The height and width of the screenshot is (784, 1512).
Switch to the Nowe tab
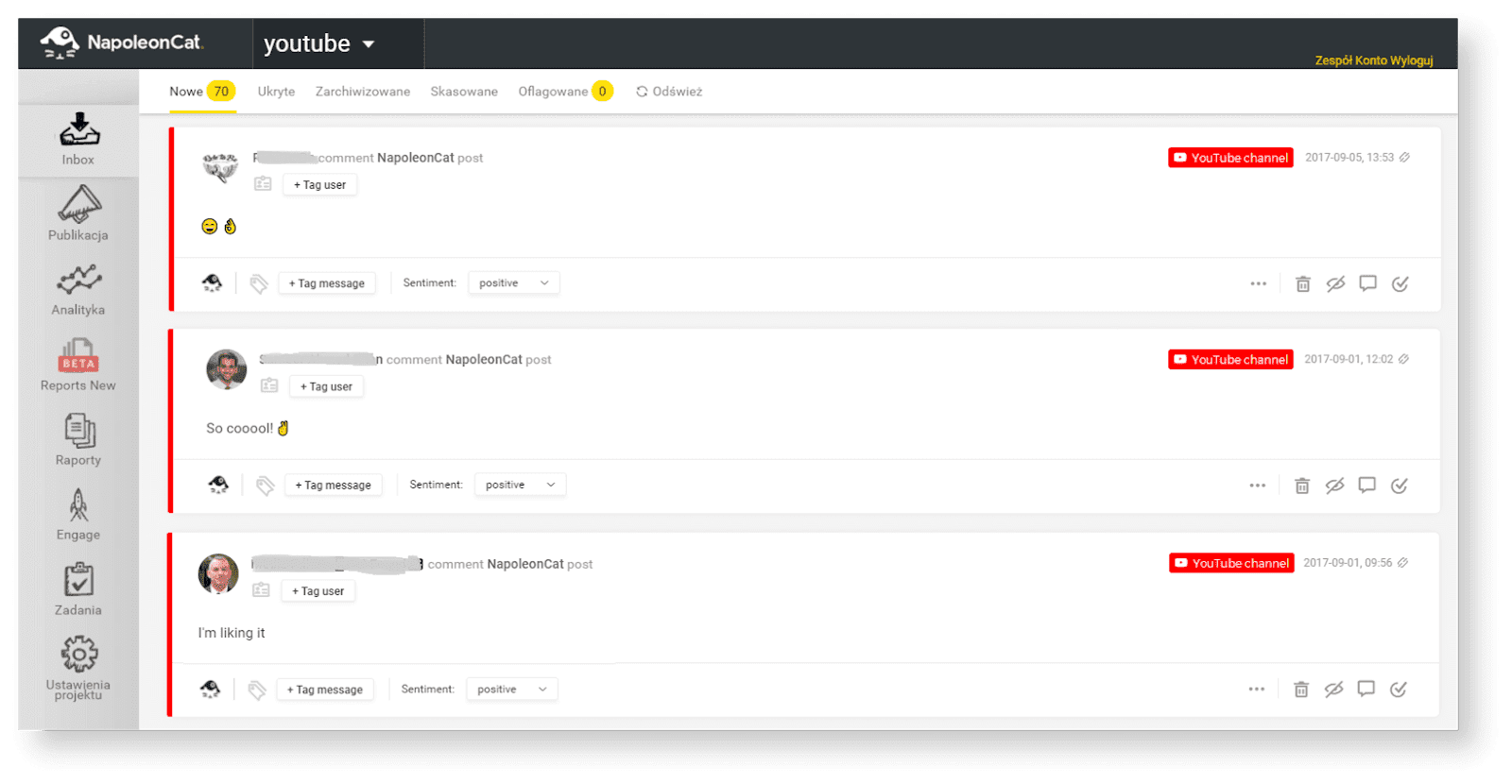pyautogui.click(x=202, y=92)
